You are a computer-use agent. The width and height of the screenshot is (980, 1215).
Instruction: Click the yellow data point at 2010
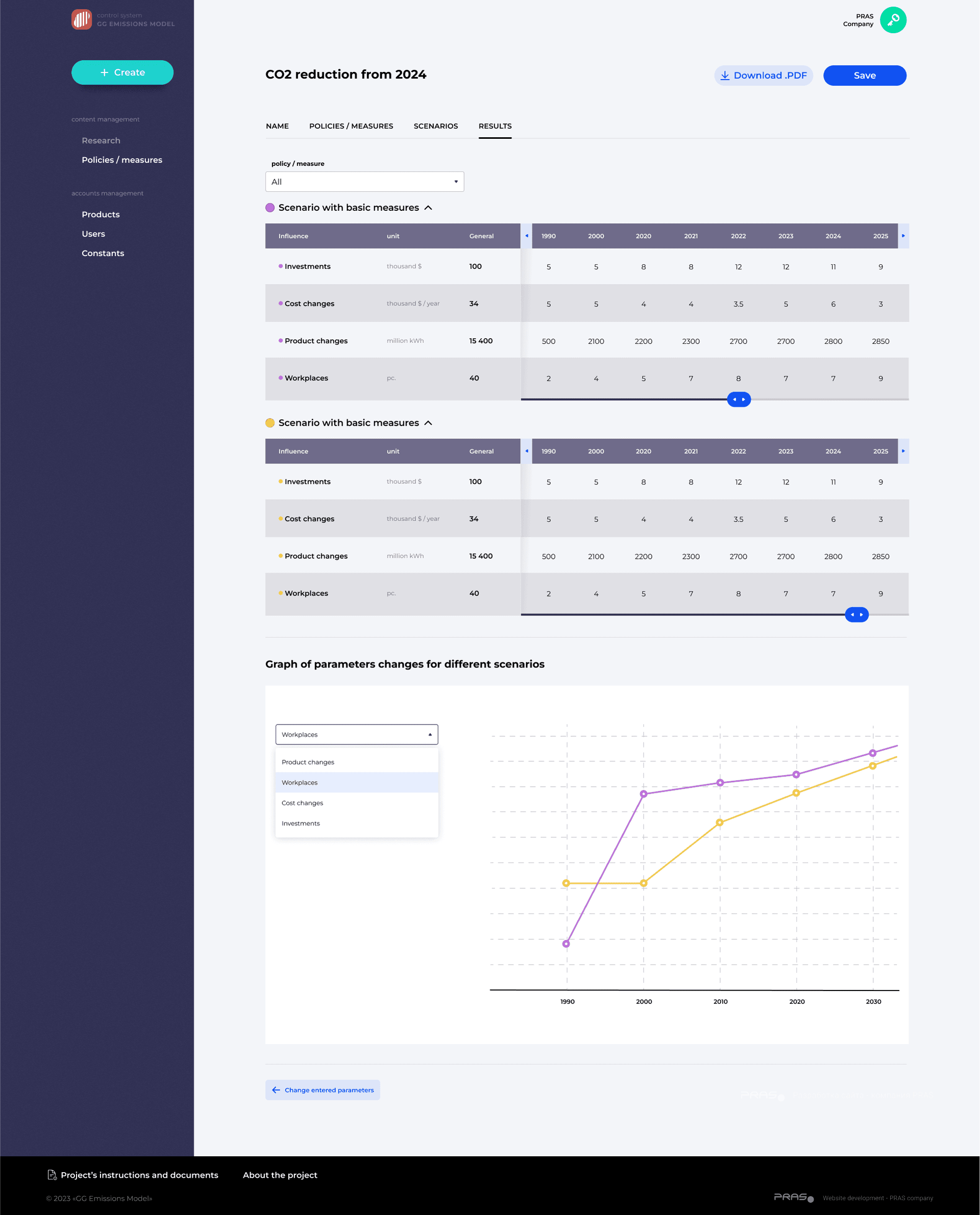(x=719, y=822)
